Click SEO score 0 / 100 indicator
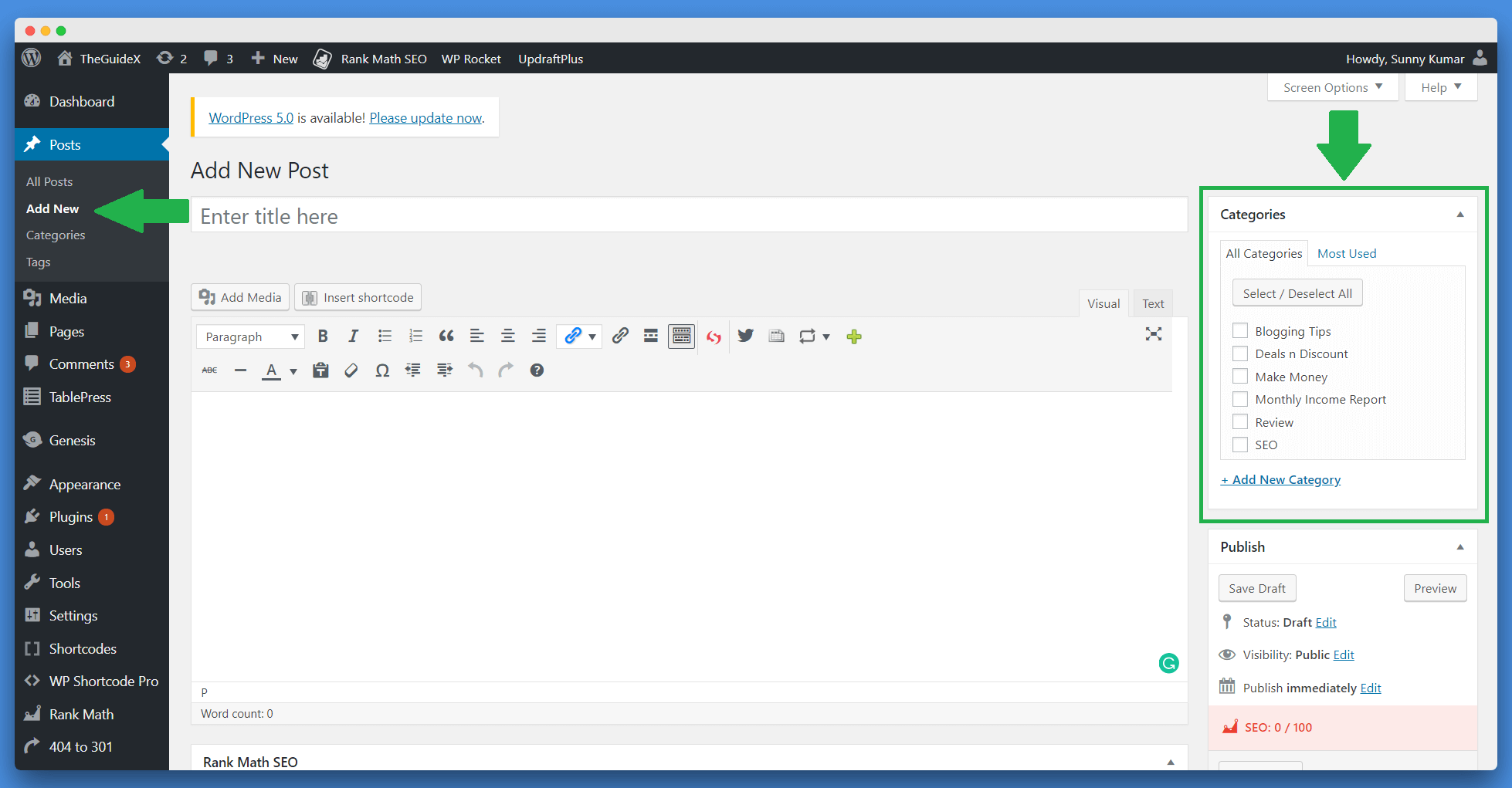 click(1278, 727)
